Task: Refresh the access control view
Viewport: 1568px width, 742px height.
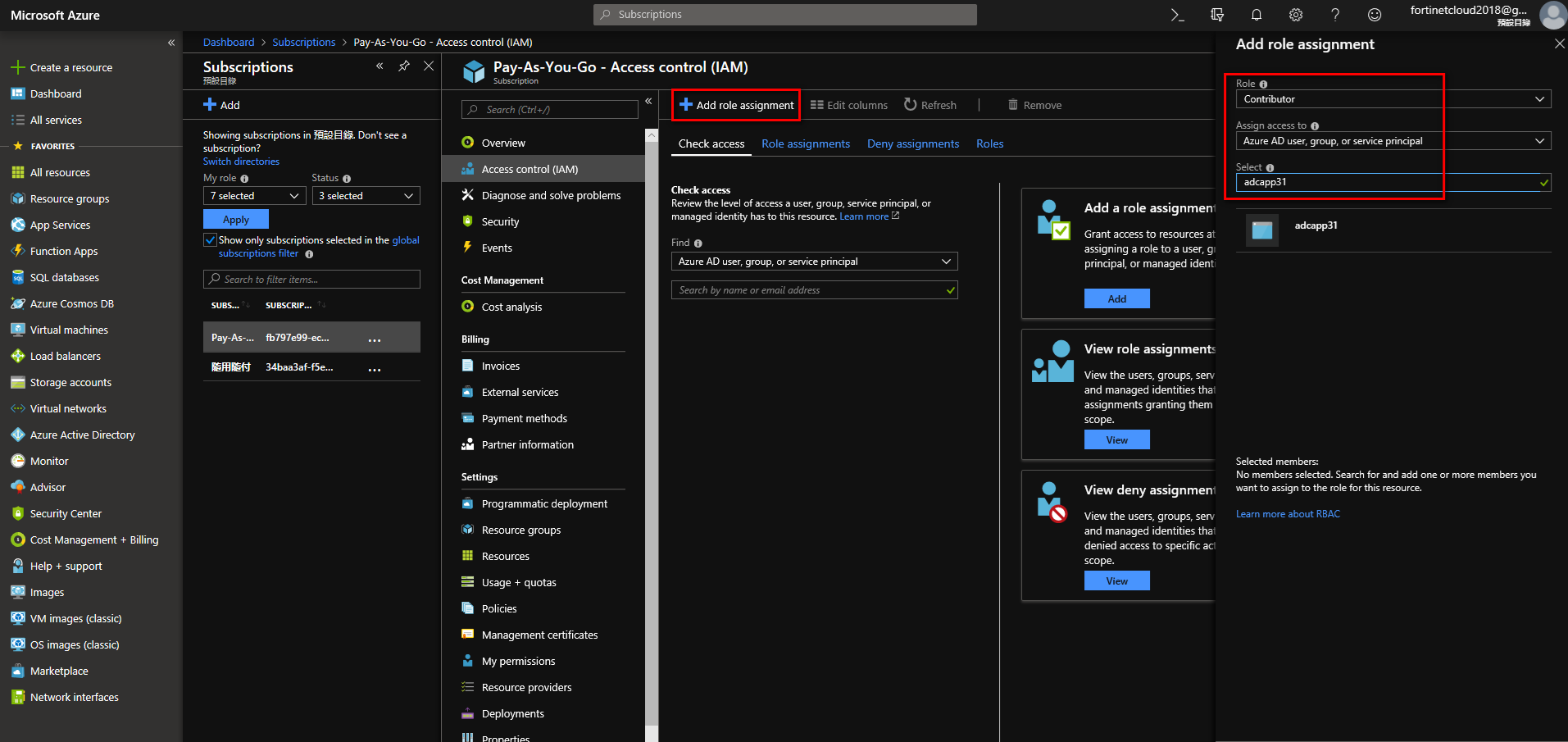Action: 930,105
